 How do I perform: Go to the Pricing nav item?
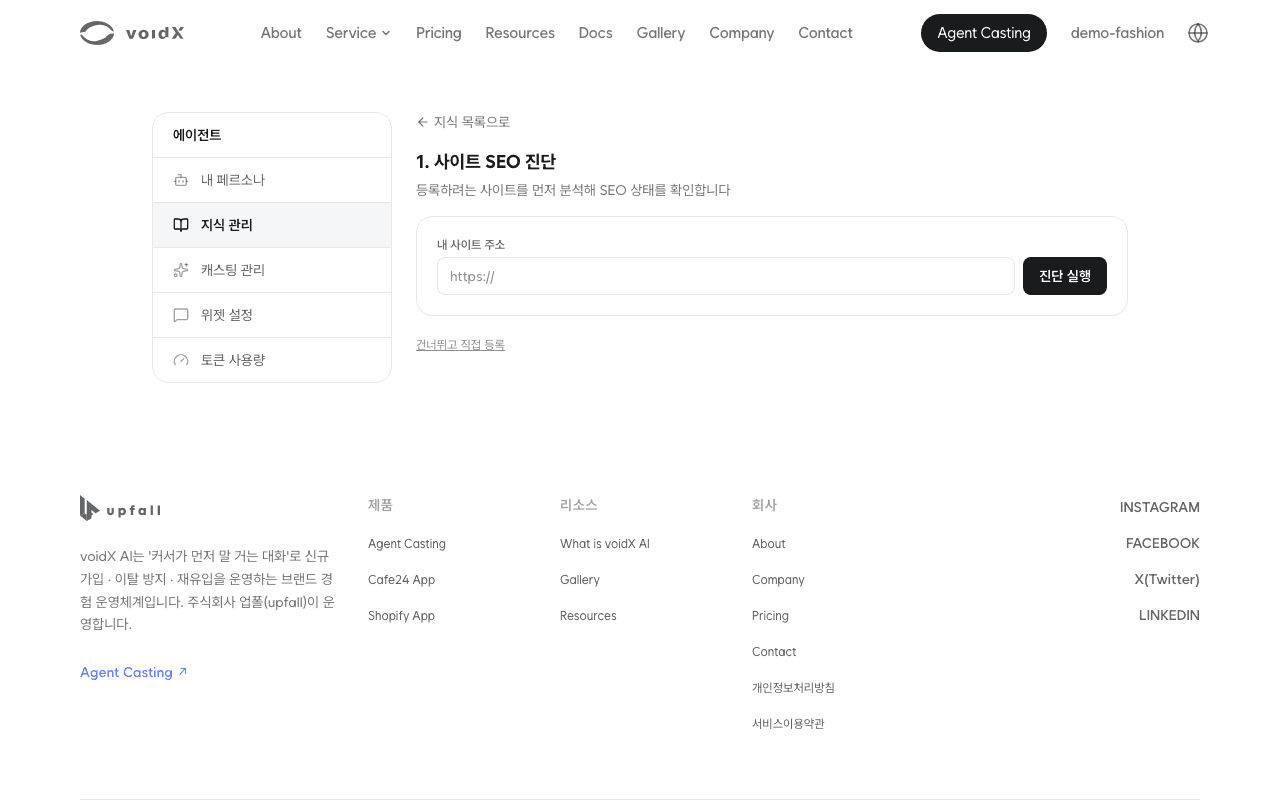[439, 33]
